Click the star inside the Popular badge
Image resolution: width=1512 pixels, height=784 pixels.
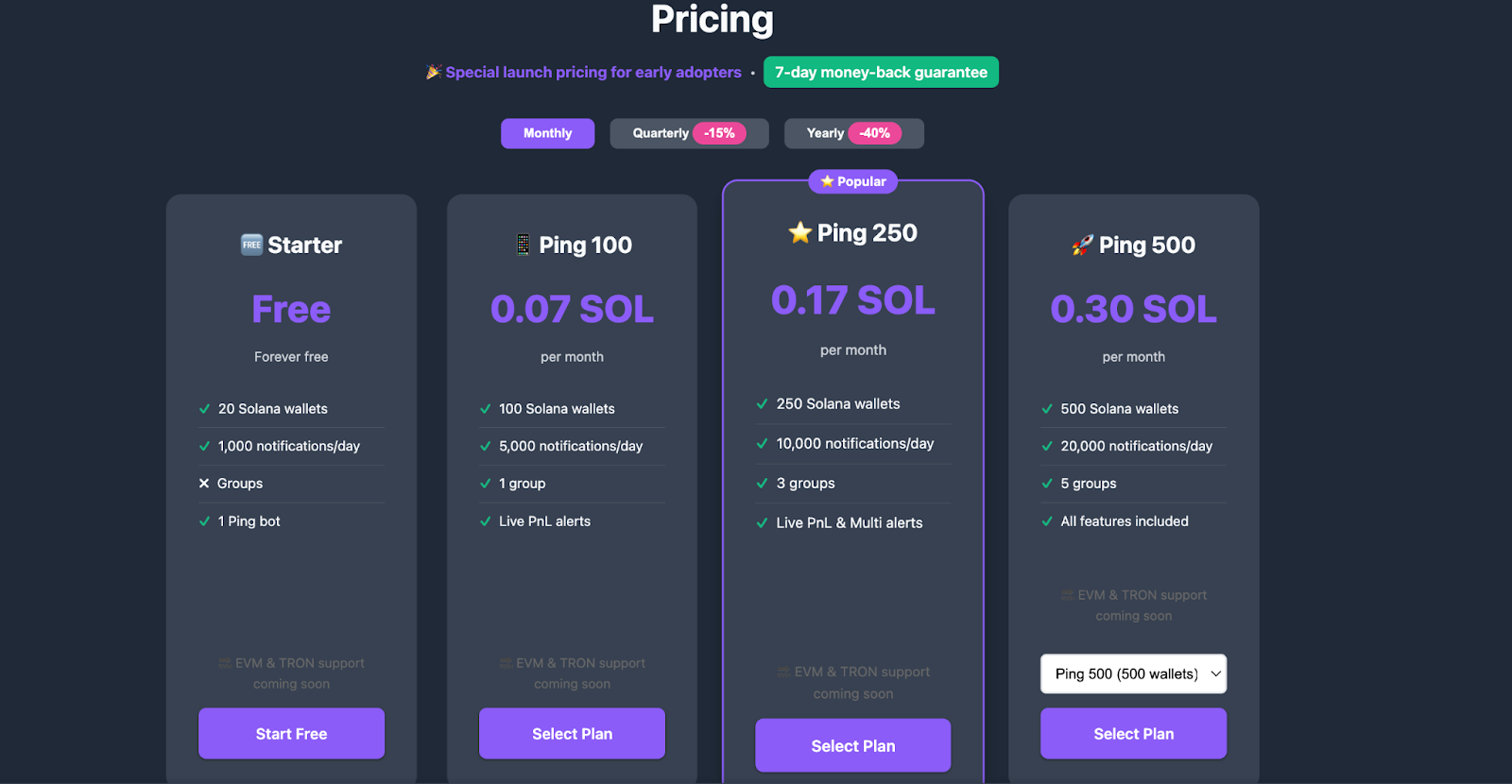pos(826,181)
